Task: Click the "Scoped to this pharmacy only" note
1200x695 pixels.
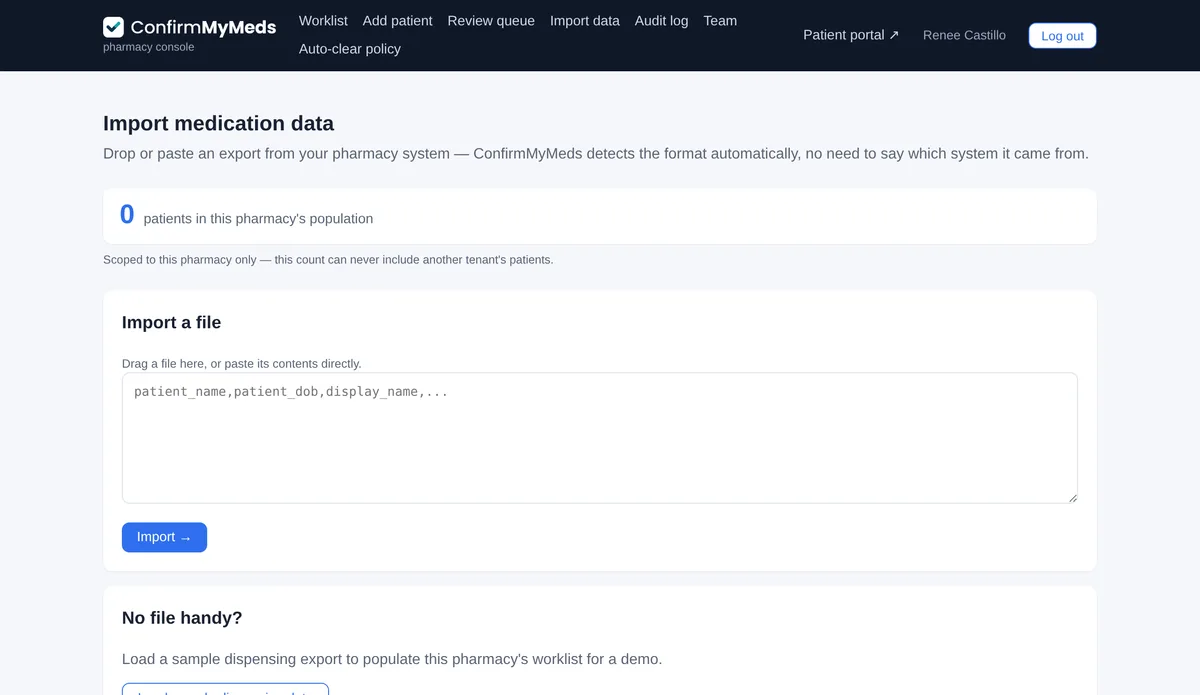Action: tap(328, 260)
